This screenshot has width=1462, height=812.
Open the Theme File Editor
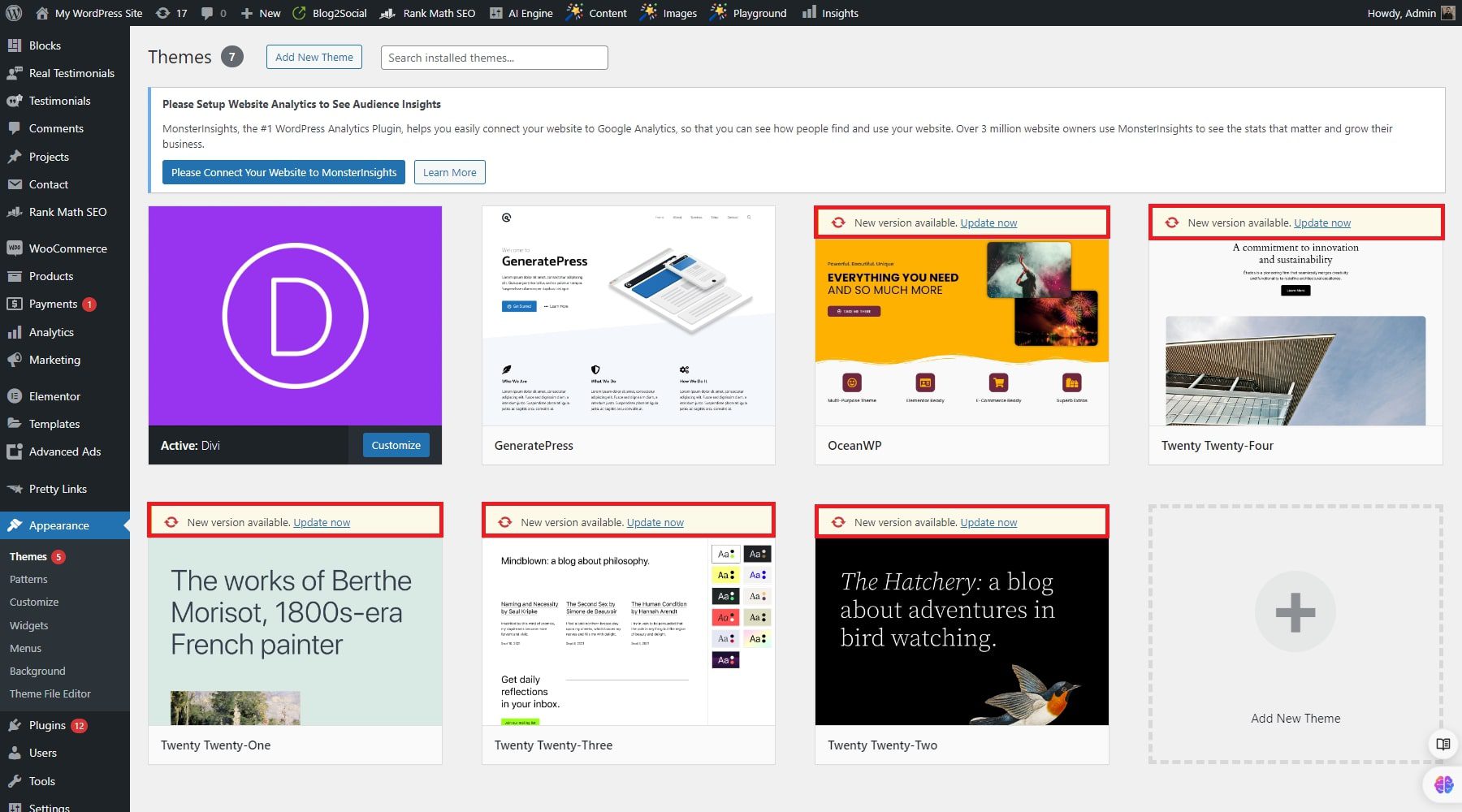coord(50,693)
